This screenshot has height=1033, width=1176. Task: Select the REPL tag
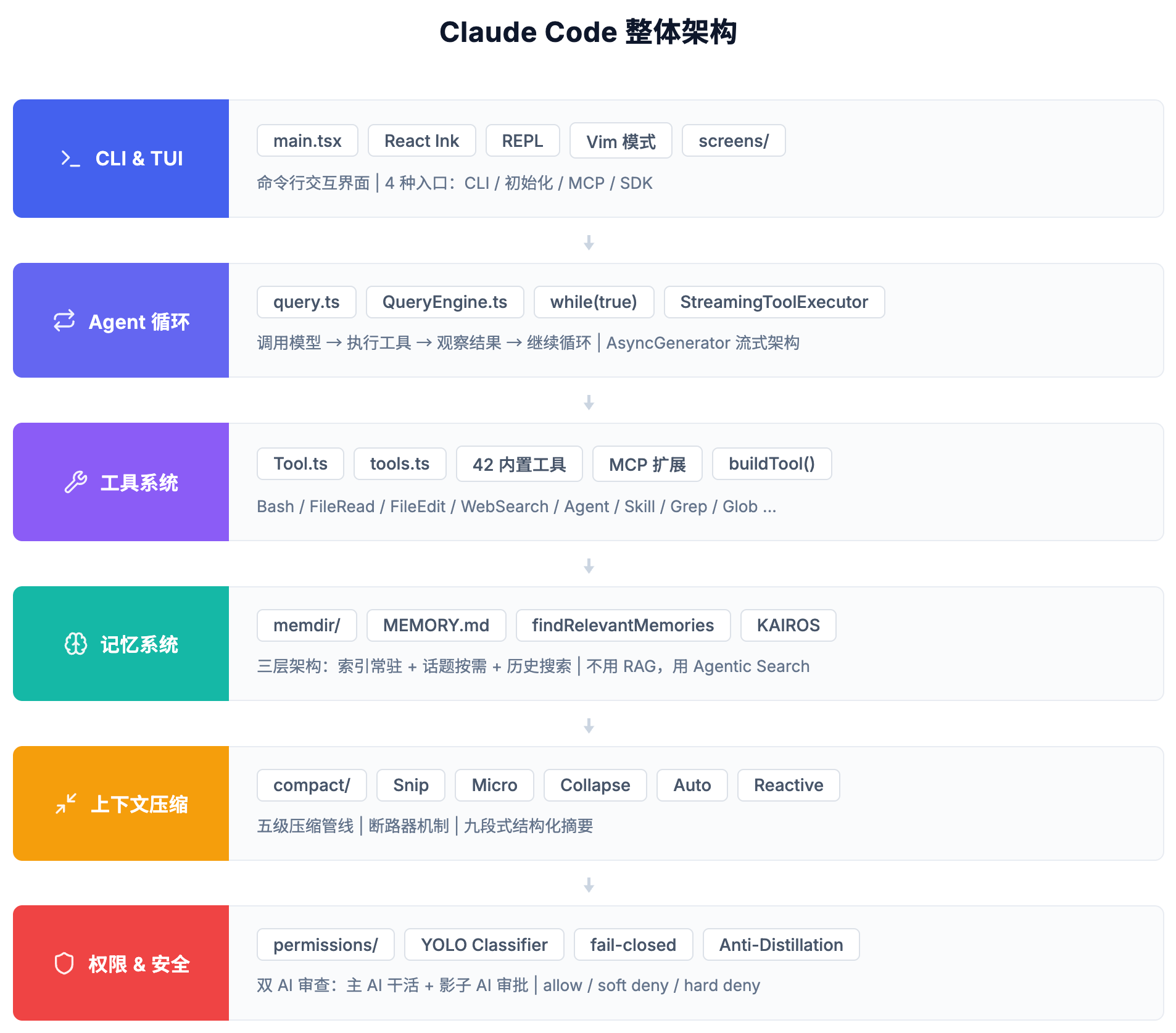[x=522, y=140]
